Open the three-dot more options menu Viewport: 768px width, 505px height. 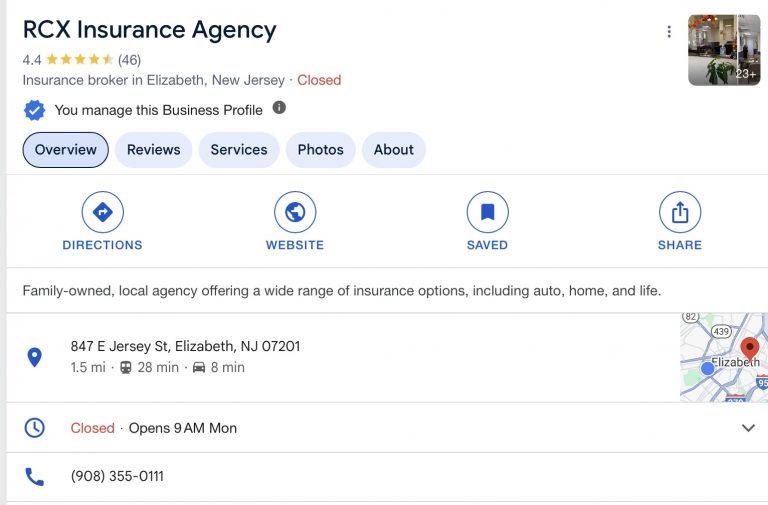tap(669, 32)
